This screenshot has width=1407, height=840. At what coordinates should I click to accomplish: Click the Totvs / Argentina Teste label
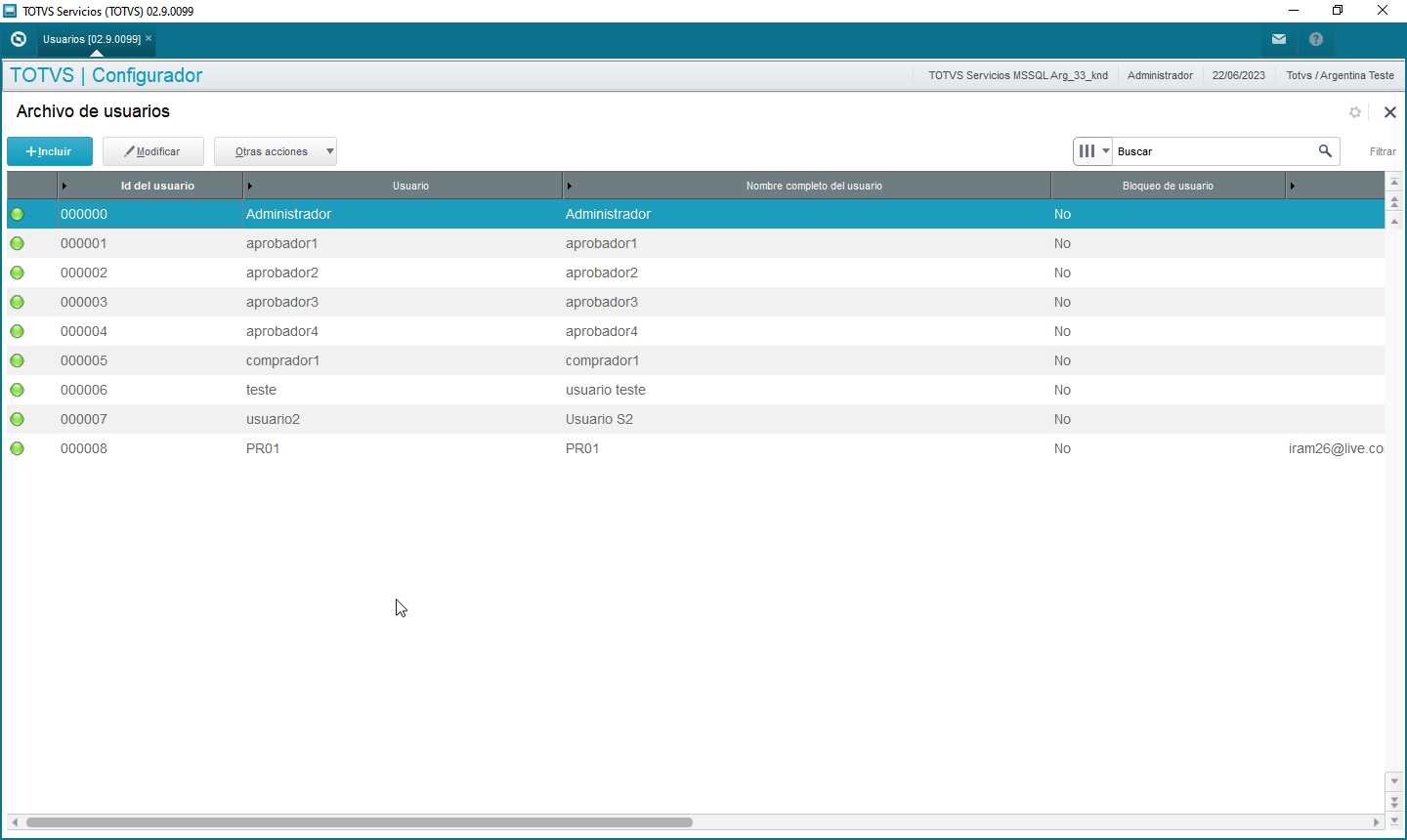pos(1340,75)
